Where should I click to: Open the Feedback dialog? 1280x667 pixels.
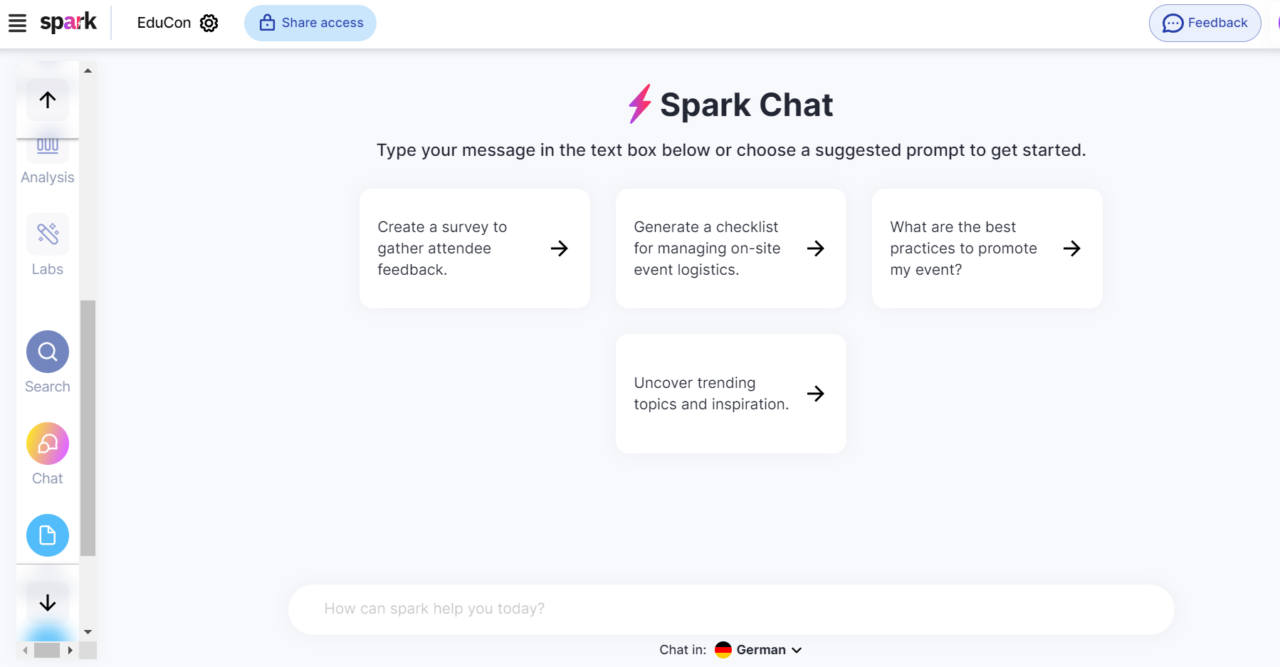[x=1204, y=22]
